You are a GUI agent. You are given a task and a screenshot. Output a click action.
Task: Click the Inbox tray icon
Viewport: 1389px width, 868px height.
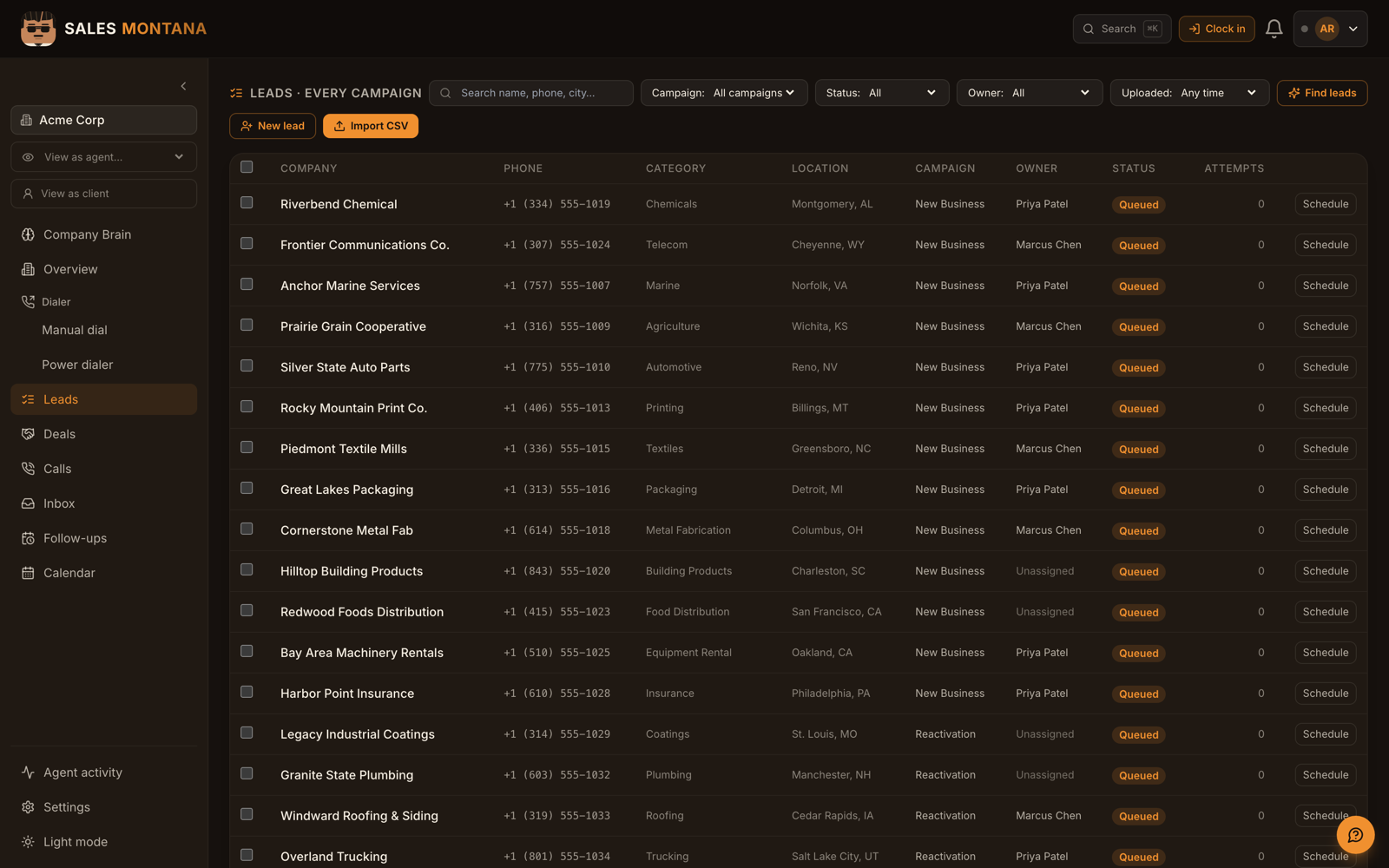[x=28, y=503]
